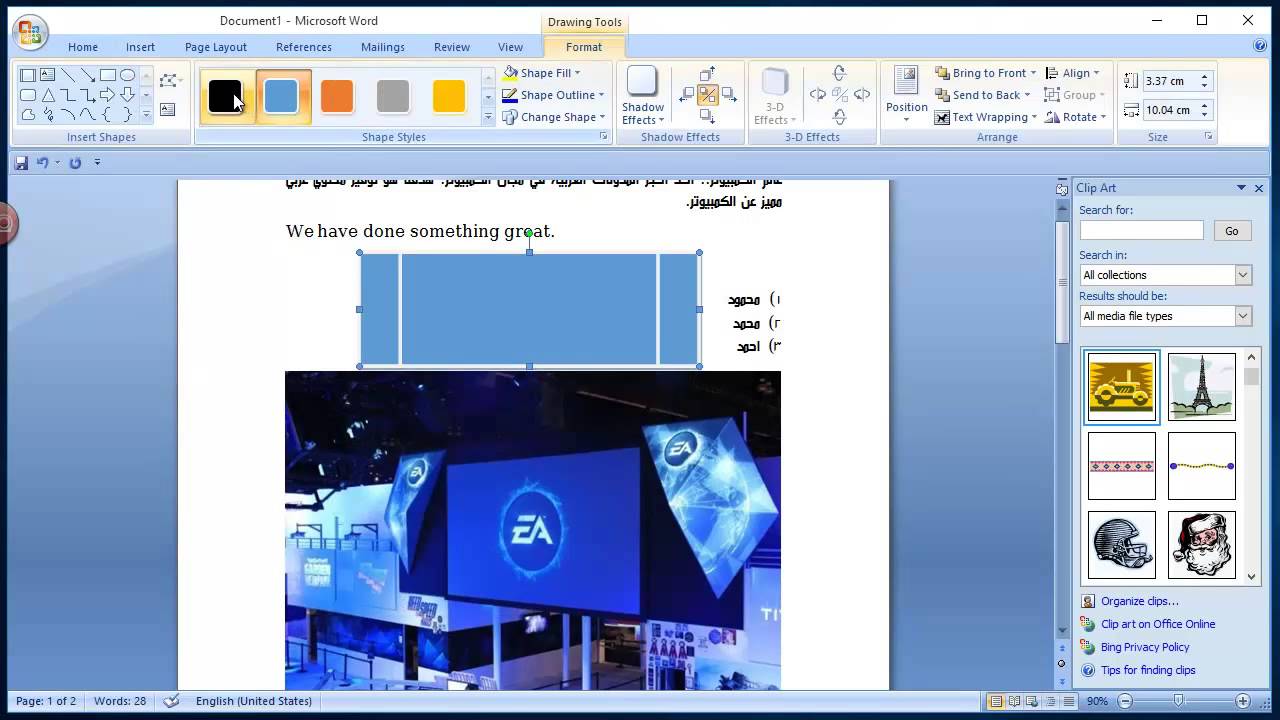Select the Eiffel Tower clip art thumbnail
The height and width of the screenshot is (720, 1280).
[x=1202, y=386]
